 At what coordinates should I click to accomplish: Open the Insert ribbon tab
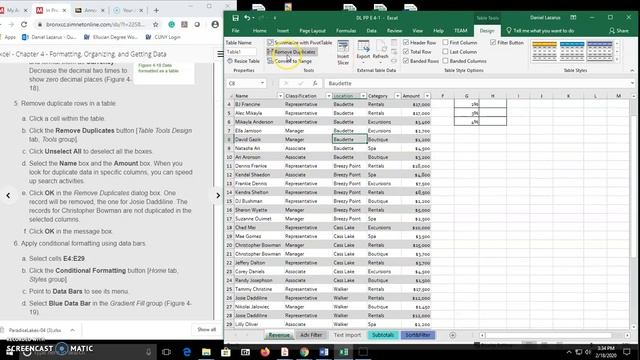click(283, 31)
